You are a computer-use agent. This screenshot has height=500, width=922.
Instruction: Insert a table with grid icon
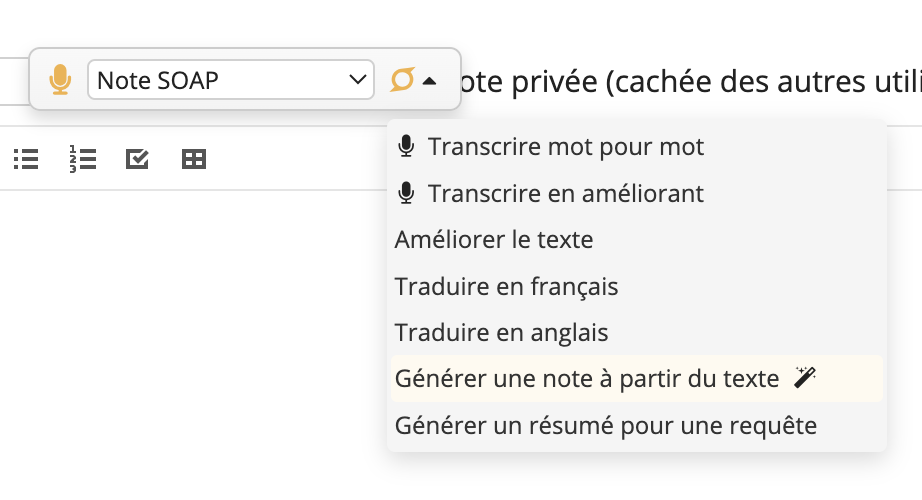[194, 159]
